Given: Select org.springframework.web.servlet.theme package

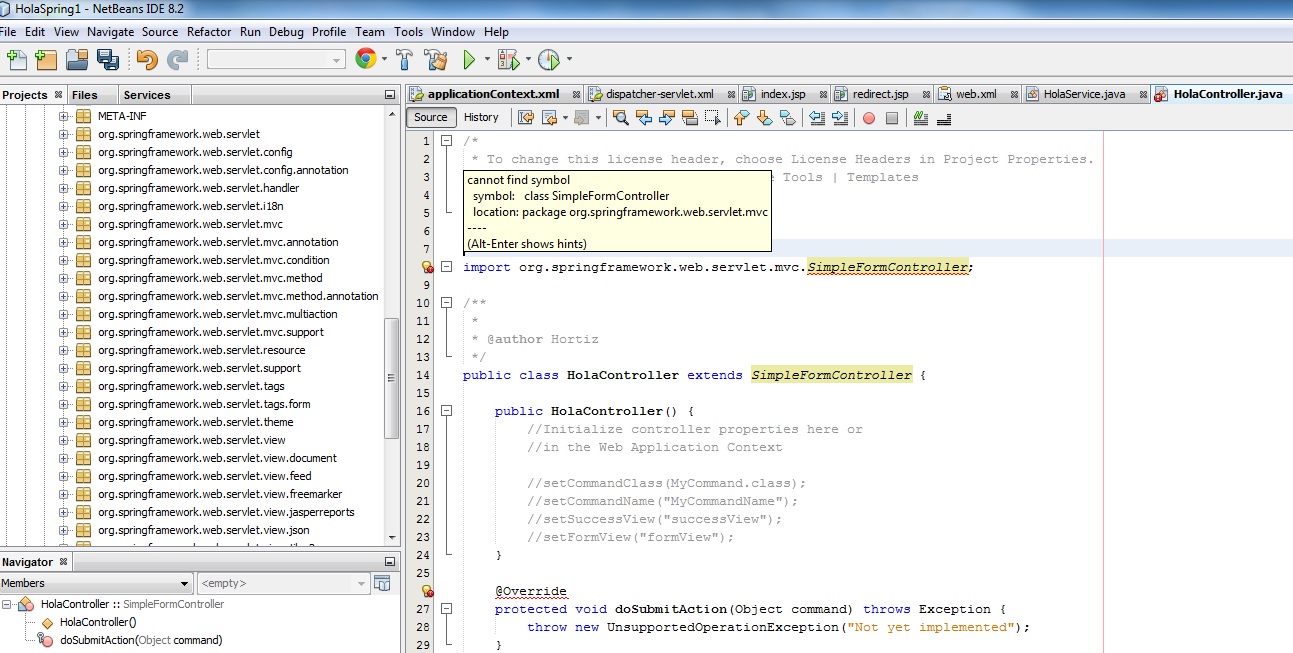Looking at the screenshot, I should pos(196,422).
